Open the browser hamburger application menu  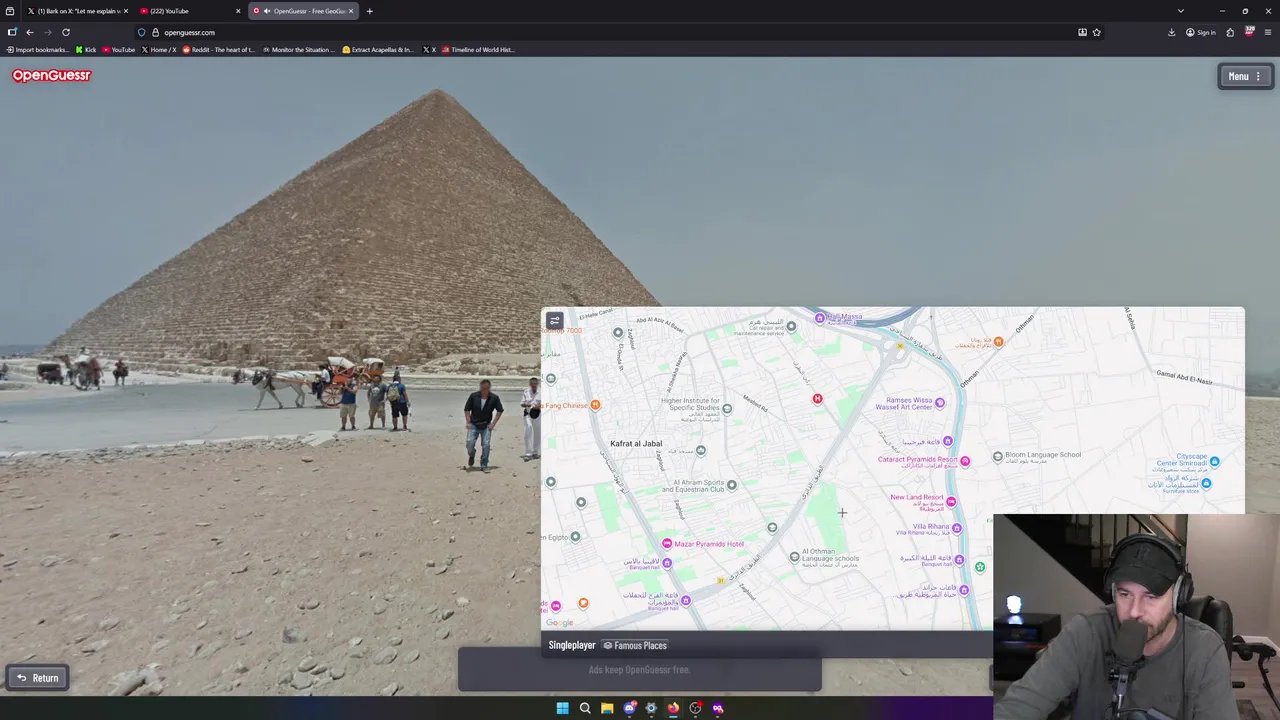[x=1268, y=32]
